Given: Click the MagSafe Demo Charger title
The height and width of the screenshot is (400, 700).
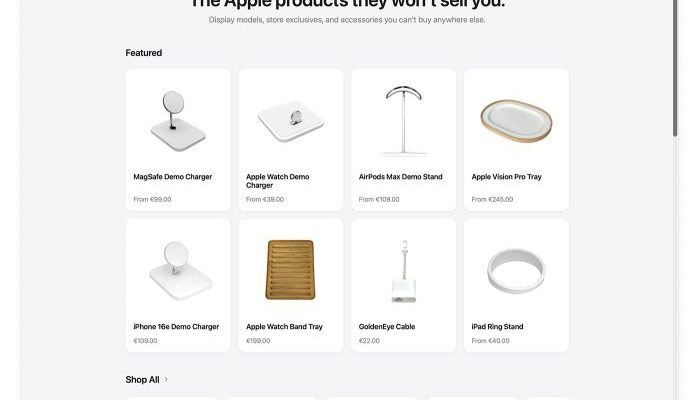Looking at the screenshot, I should click(x=173, y=177).
